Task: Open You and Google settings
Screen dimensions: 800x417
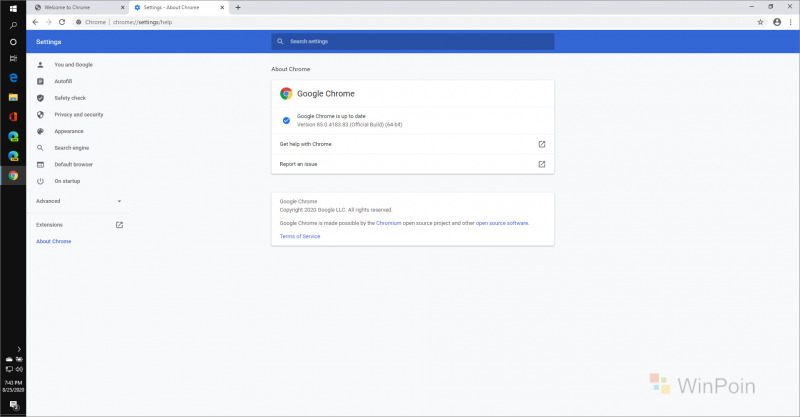Action: [73, 65]
